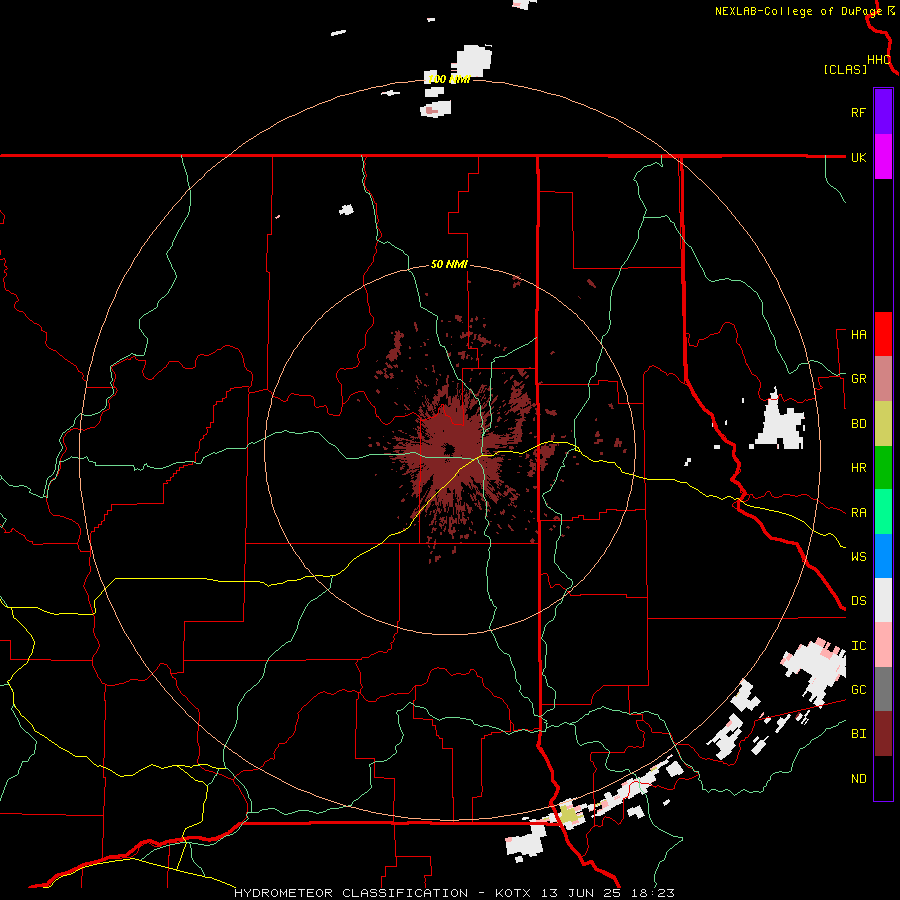
Task: Click the ND black legend swatch
Action: pyautogui.click(x=883, y=778)
